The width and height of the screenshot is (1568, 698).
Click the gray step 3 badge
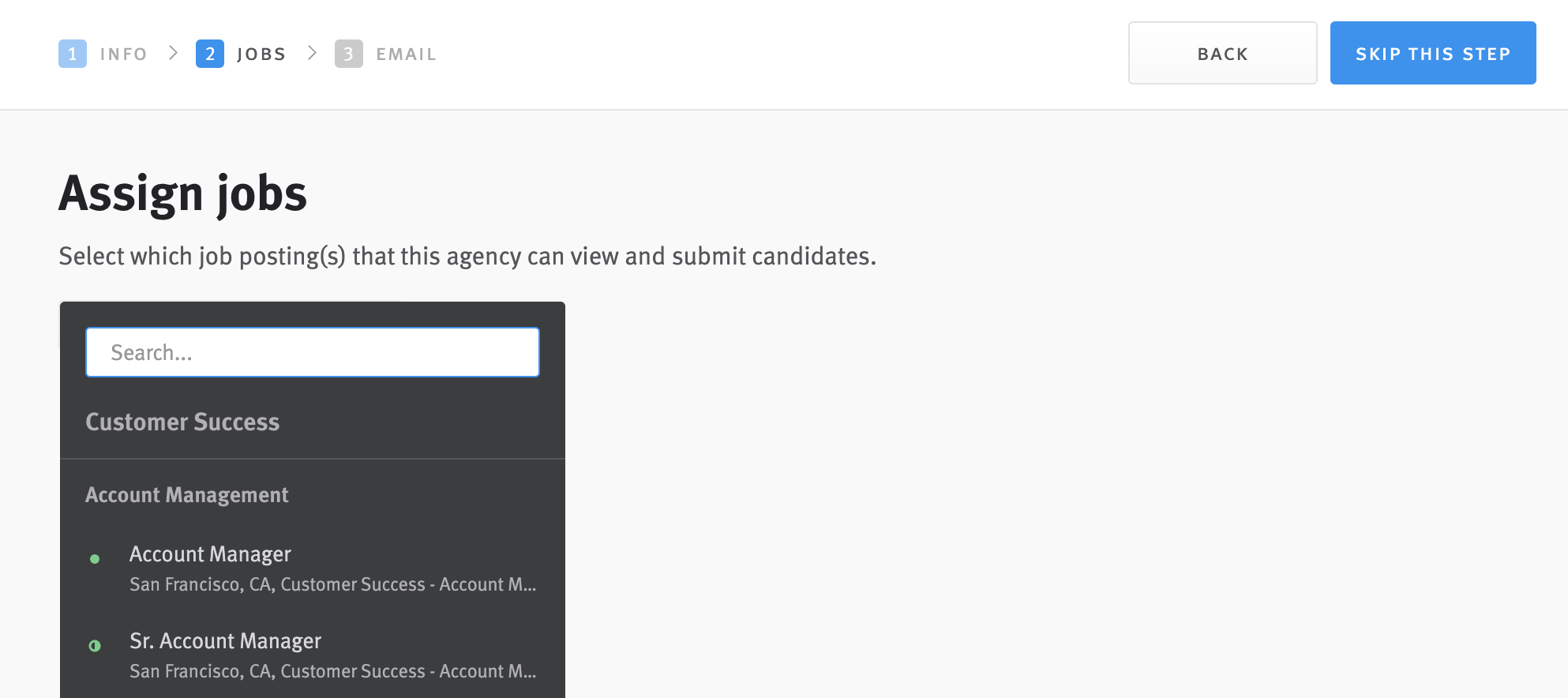click(350, 54)
